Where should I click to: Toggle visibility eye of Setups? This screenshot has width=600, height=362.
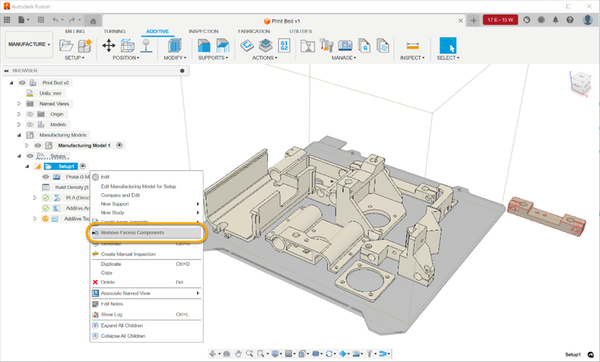[30, 156]
